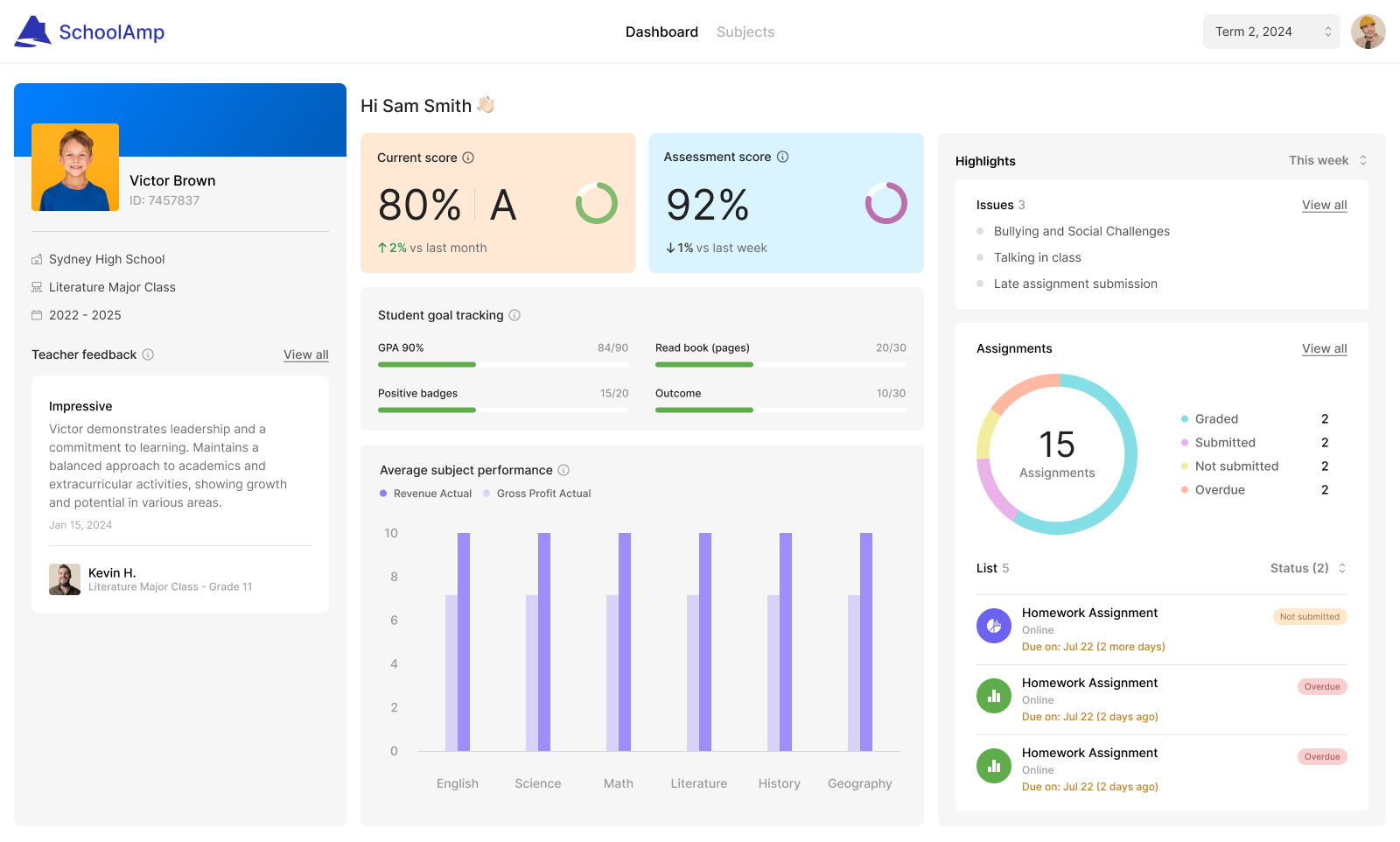This screenshot has width=1400, height=842.
Task: Select the Dashboard tab
Action: pos(661,32)
